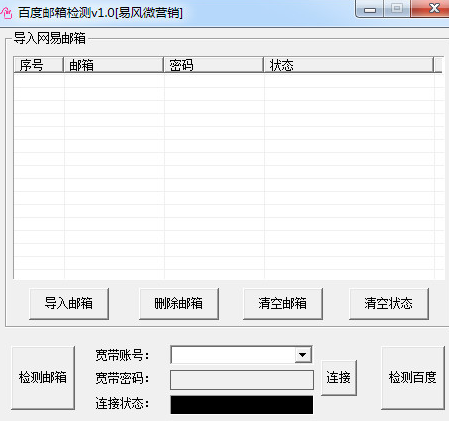
Task: Click the 导入网易邮箱 group title
Action: tap(49, 38)
